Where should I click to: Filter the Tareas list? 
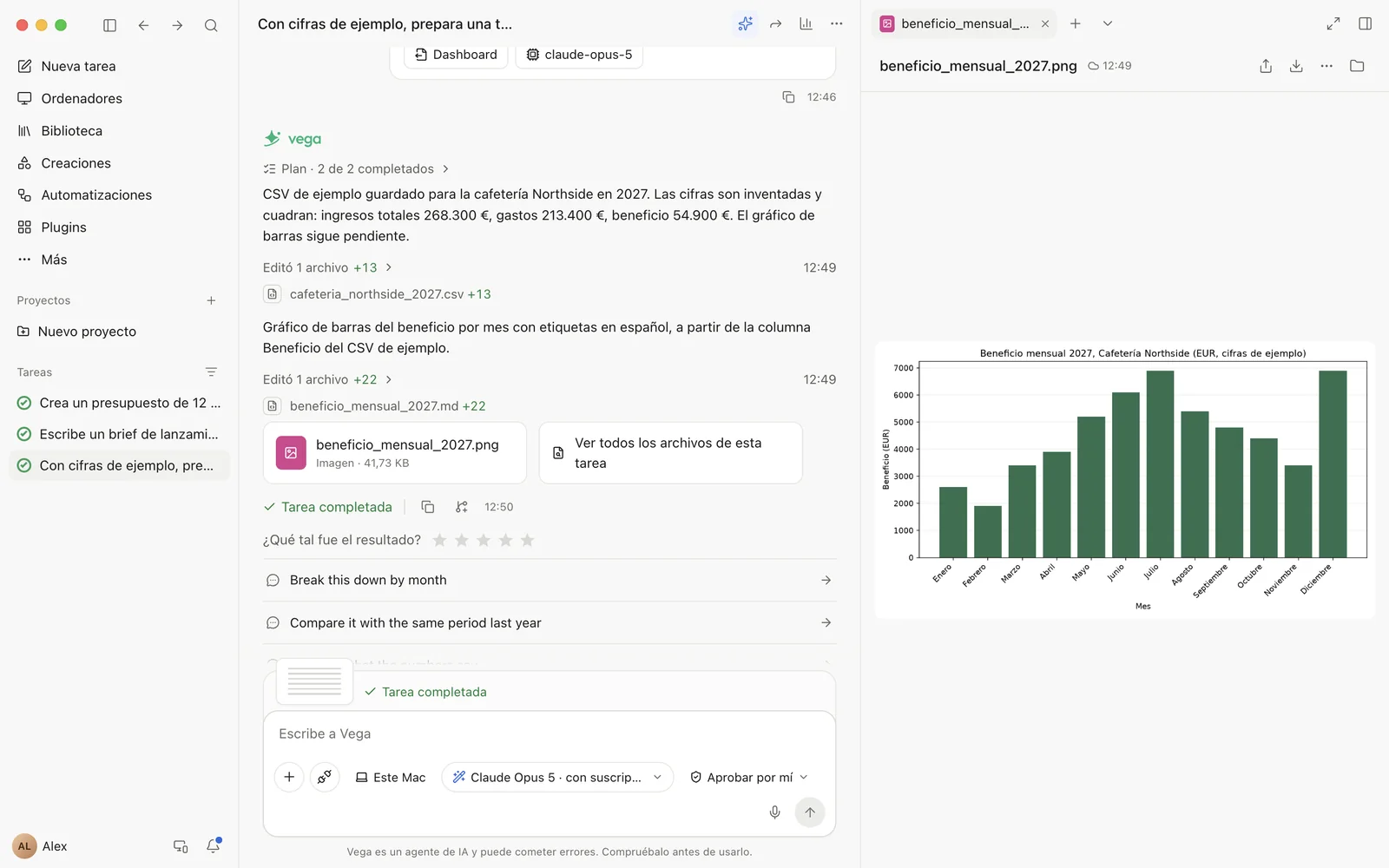tap(211, 372)
